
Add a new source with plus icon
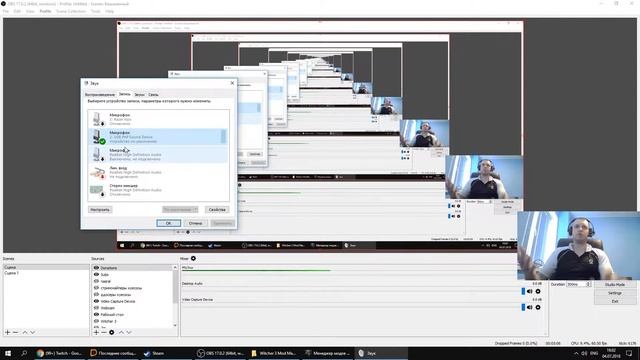(x=96, y=333)
